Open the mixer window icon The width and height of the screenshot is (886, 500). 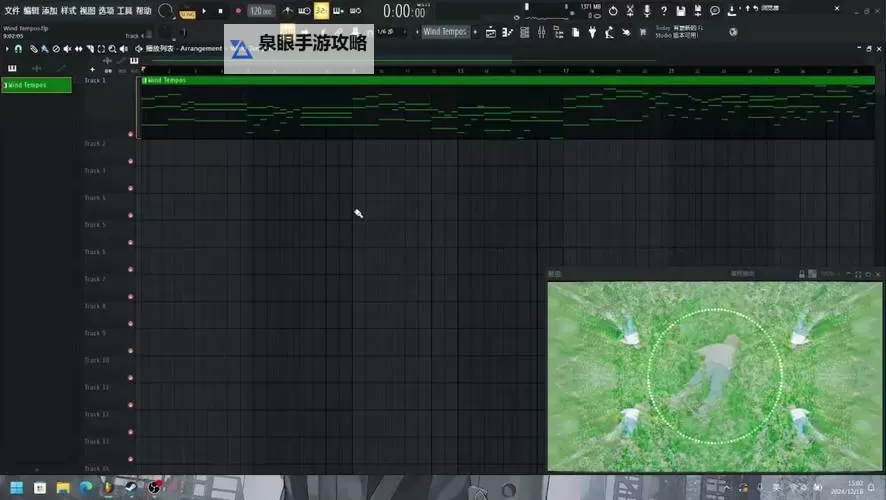coord(541,32)
